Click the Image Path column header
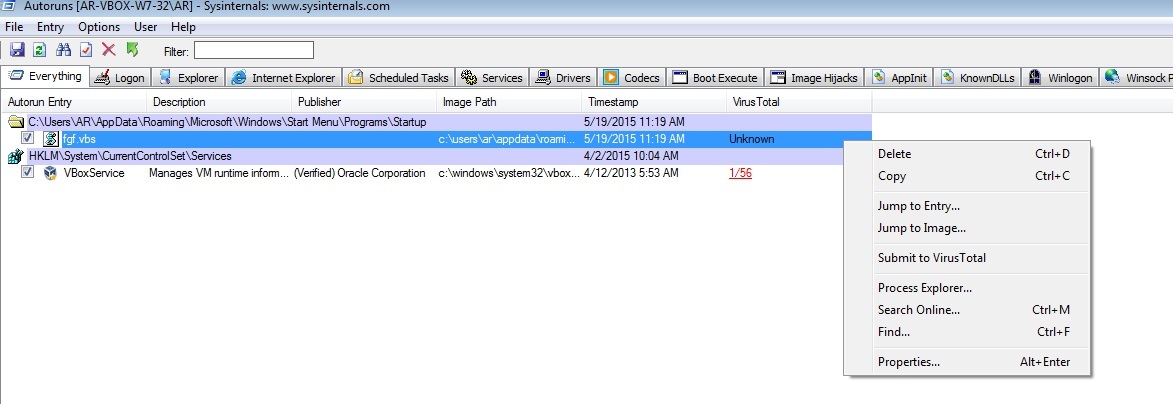The image size is (1173, 404). [509, 102]
